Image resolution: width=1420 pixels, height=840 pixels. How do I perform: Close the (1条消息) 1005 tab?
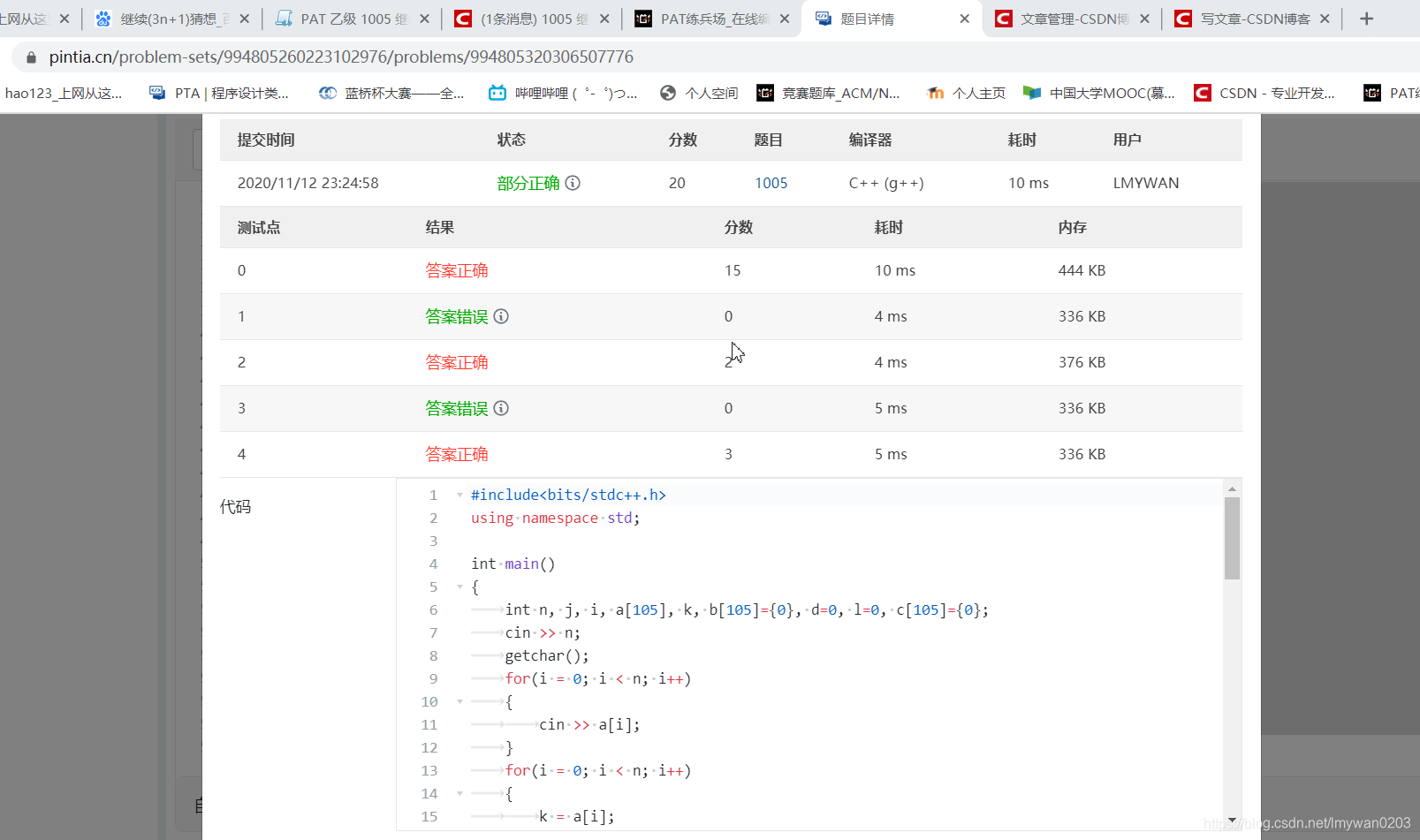pos(604,19)
